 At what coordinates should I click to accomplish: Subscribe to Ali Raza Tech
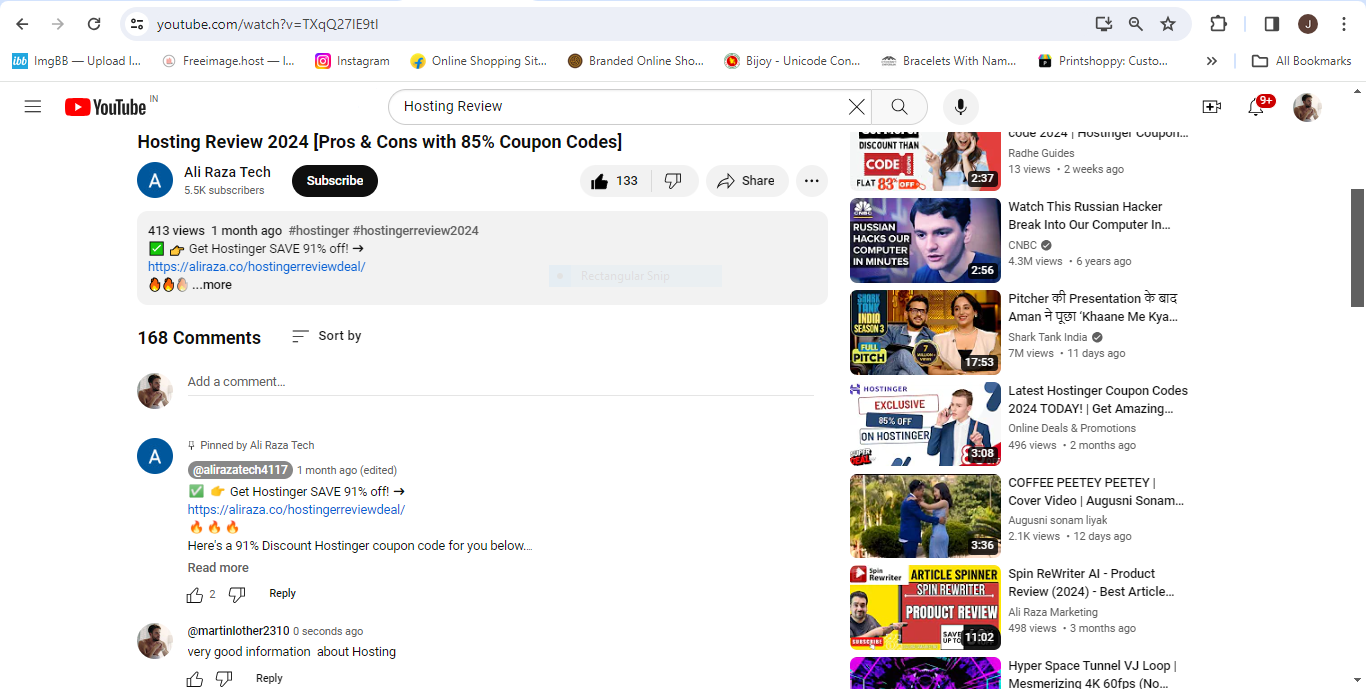point(335,181)
